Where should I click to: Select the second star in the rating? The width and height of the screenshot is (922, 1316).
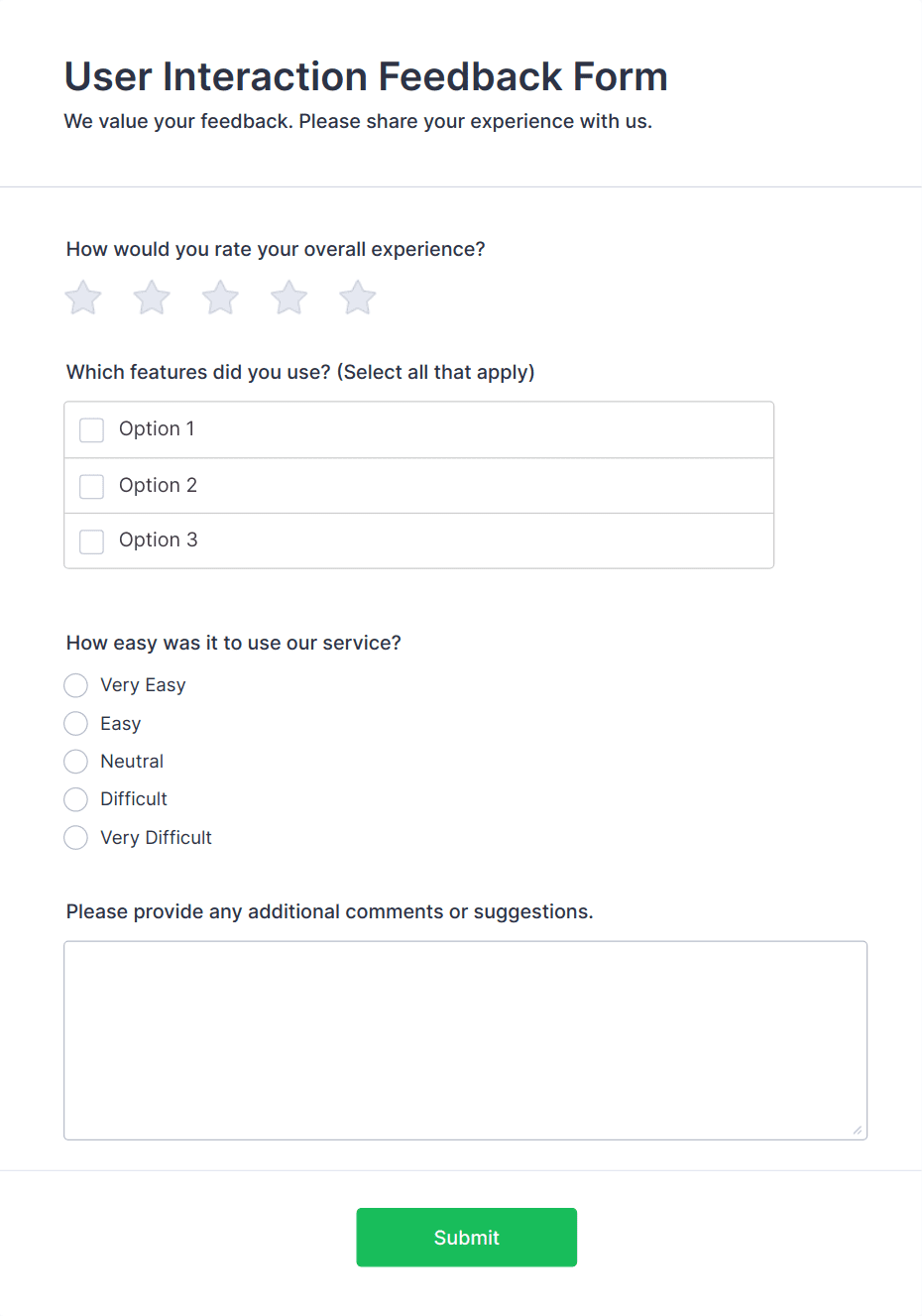[152, 297]
